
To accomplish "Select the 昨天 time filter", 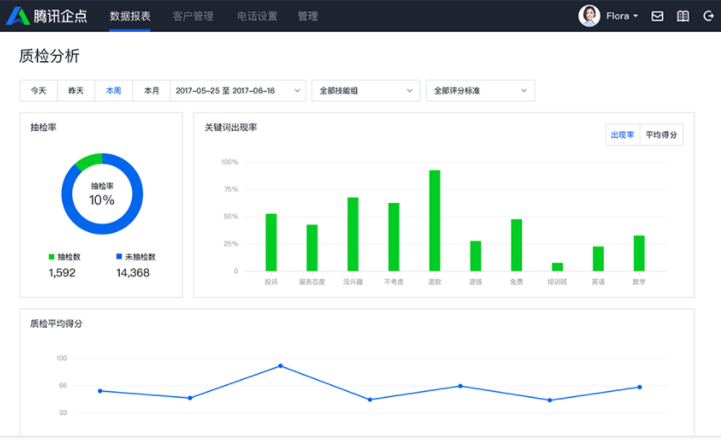I will [76, 91].
